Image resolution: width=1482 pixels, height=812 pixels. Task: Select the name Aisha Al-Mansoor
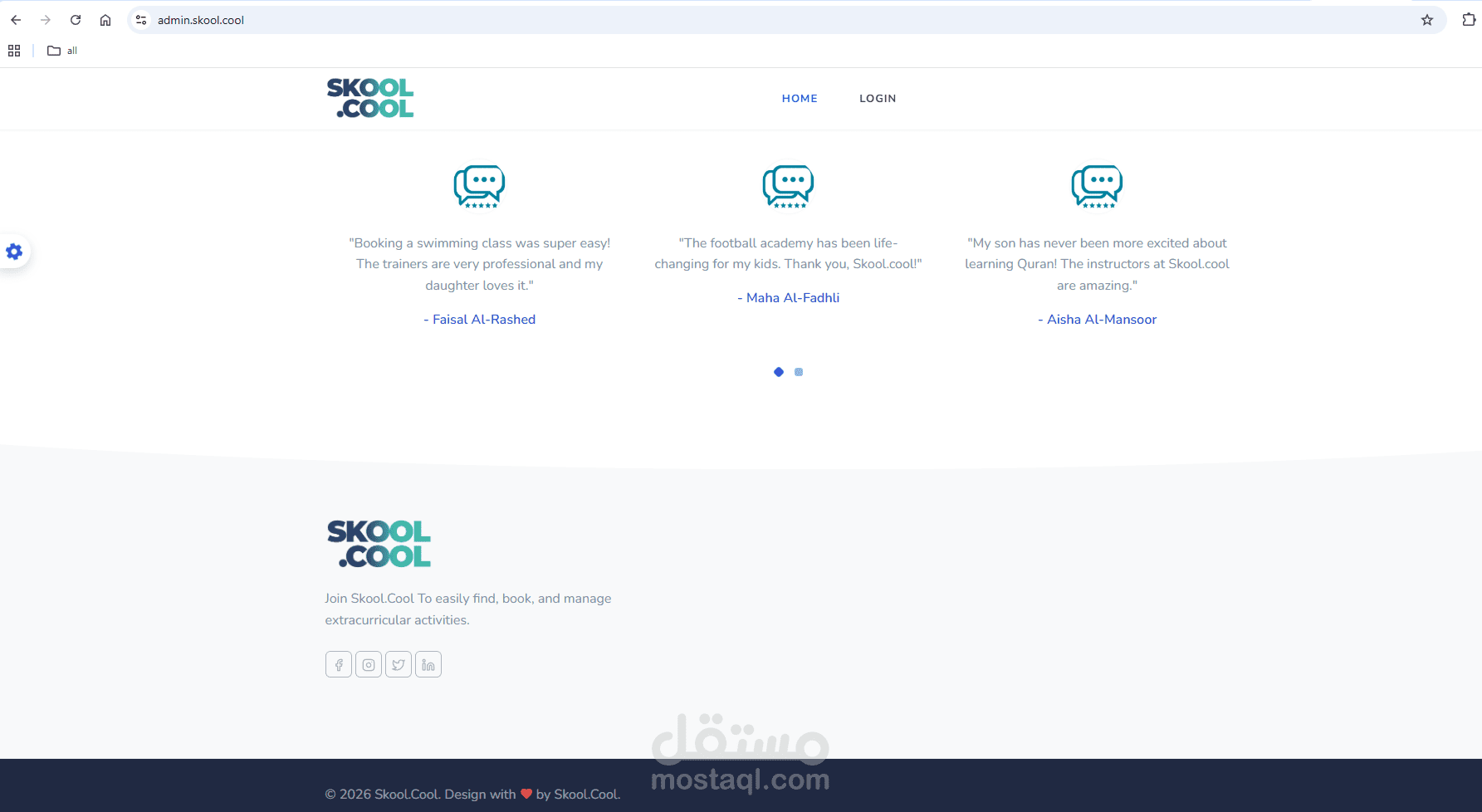click(1102, 320)
